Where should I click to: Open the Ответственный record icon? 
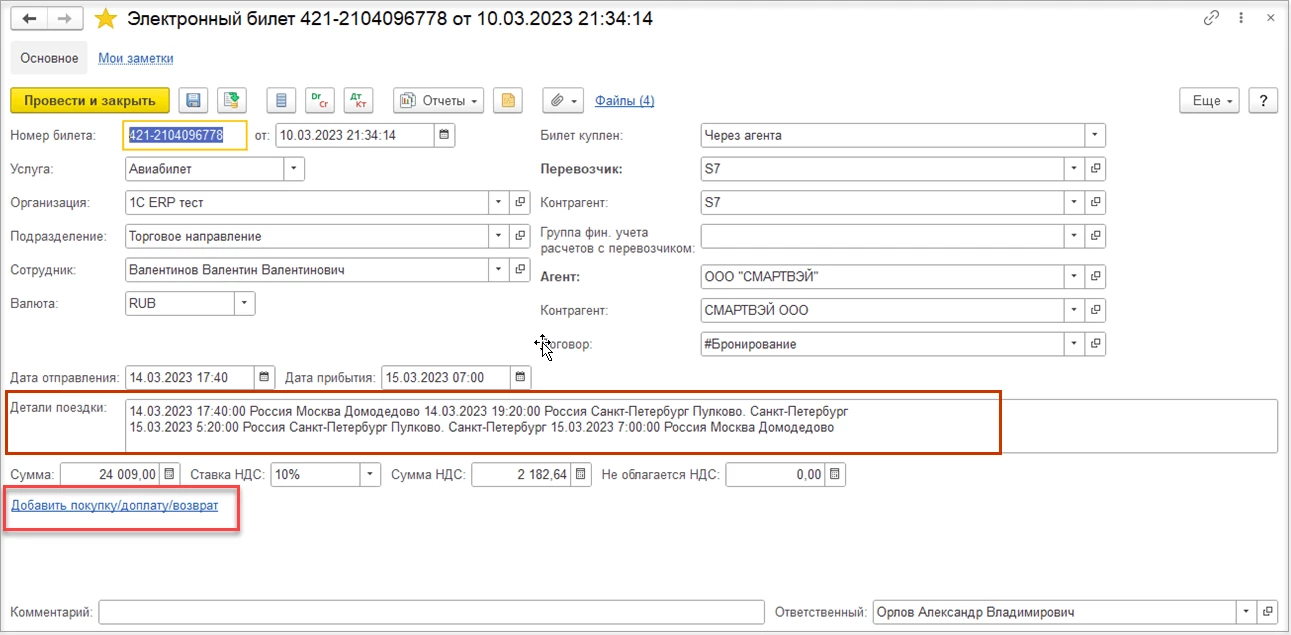coord(1268,611)
